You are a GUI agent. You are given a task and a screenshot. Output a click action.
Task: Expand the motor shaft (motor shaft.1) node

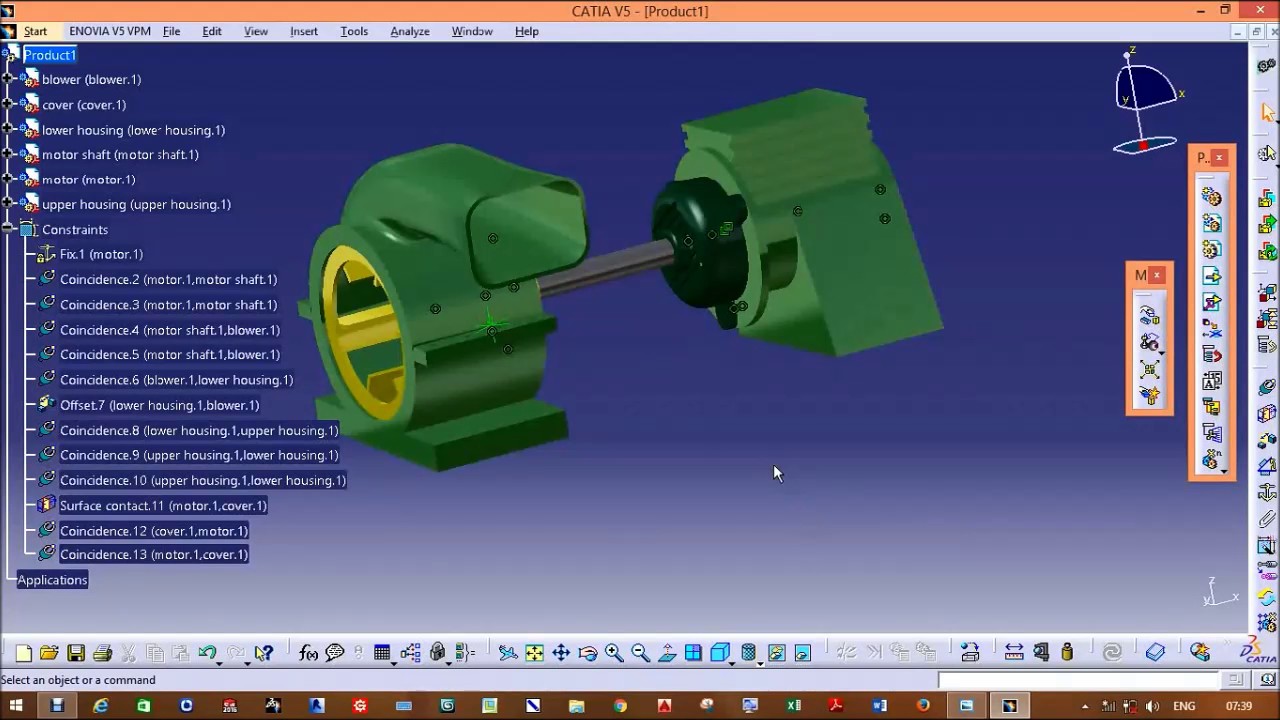pos(8,154)
